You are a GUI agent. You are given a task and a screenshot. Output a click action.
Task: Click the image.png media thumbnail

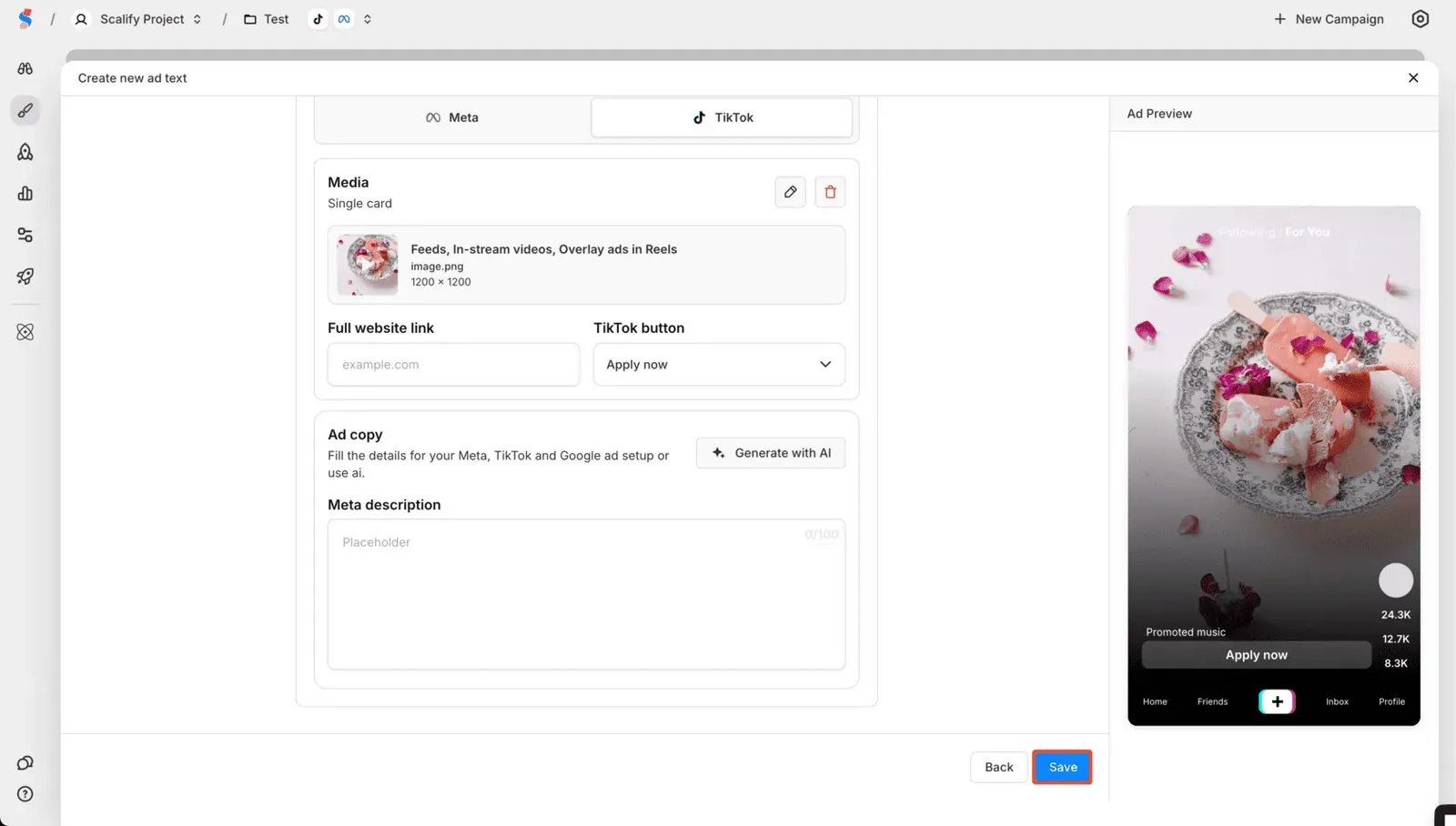tap(367, 264)
